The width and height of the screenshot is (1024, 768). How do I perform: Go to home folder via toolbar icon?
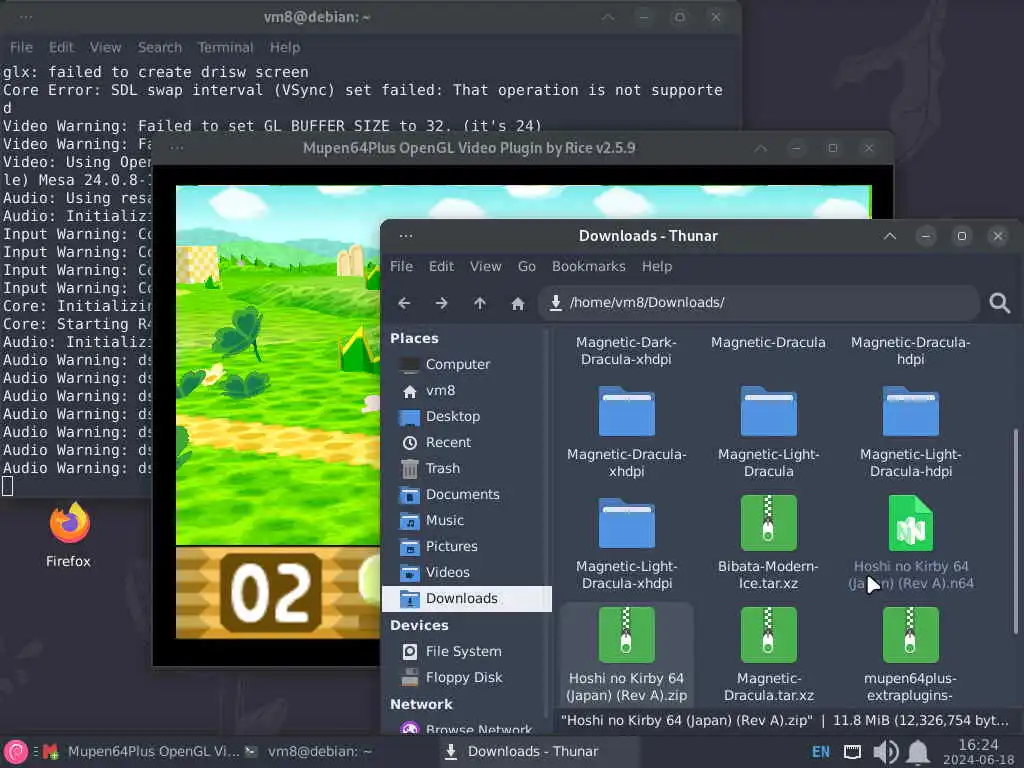[x=517, y=303]
